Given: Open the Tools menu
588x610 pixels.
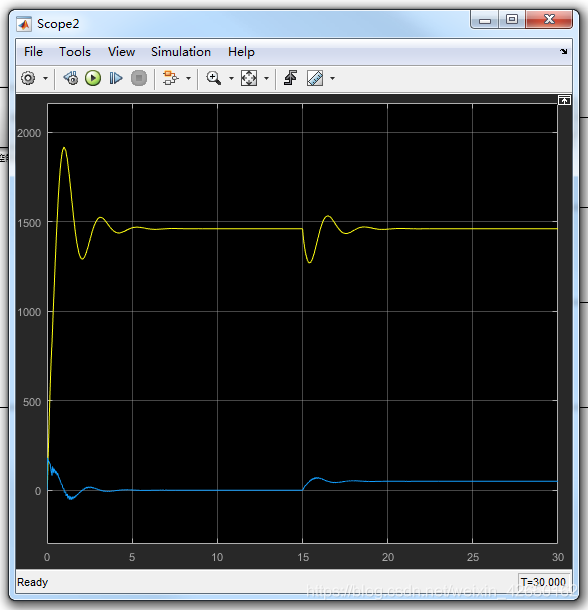Looking at the screenshot, I should tap(75, 52).
